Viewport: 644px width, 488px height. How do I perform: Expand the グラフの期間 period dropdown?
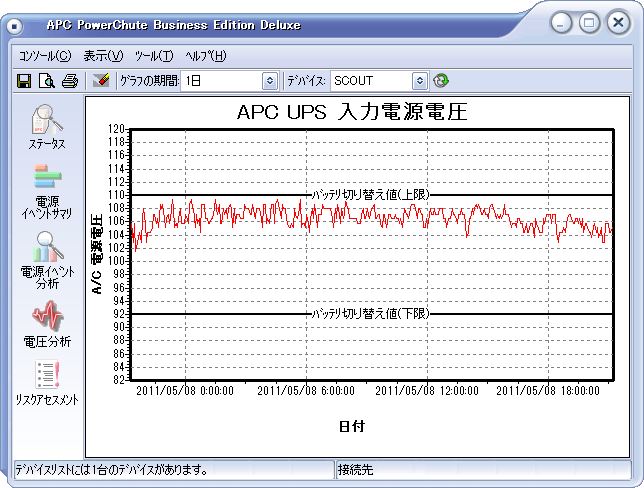[270, 81]
